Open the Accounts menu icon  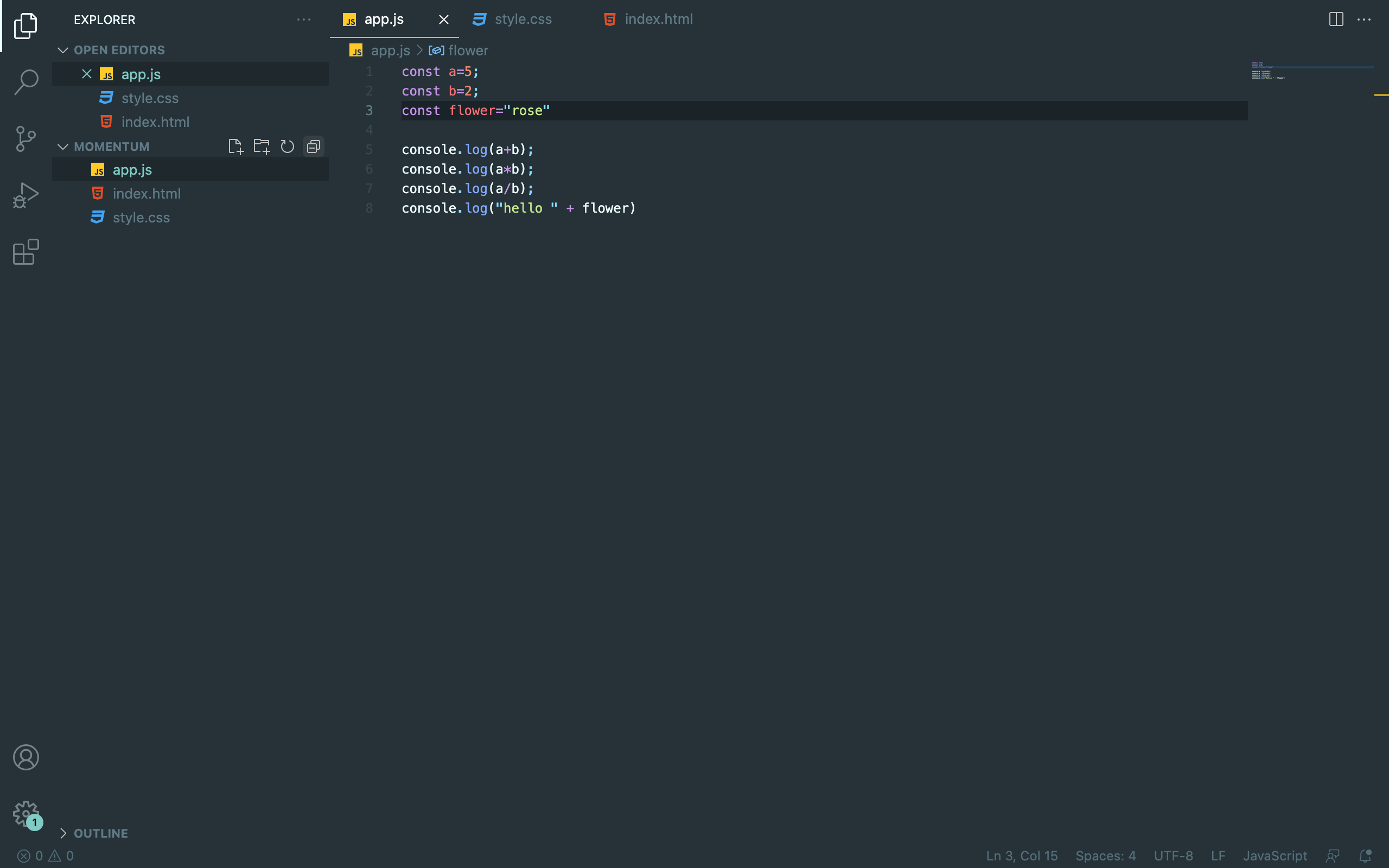tap(26, 757)
